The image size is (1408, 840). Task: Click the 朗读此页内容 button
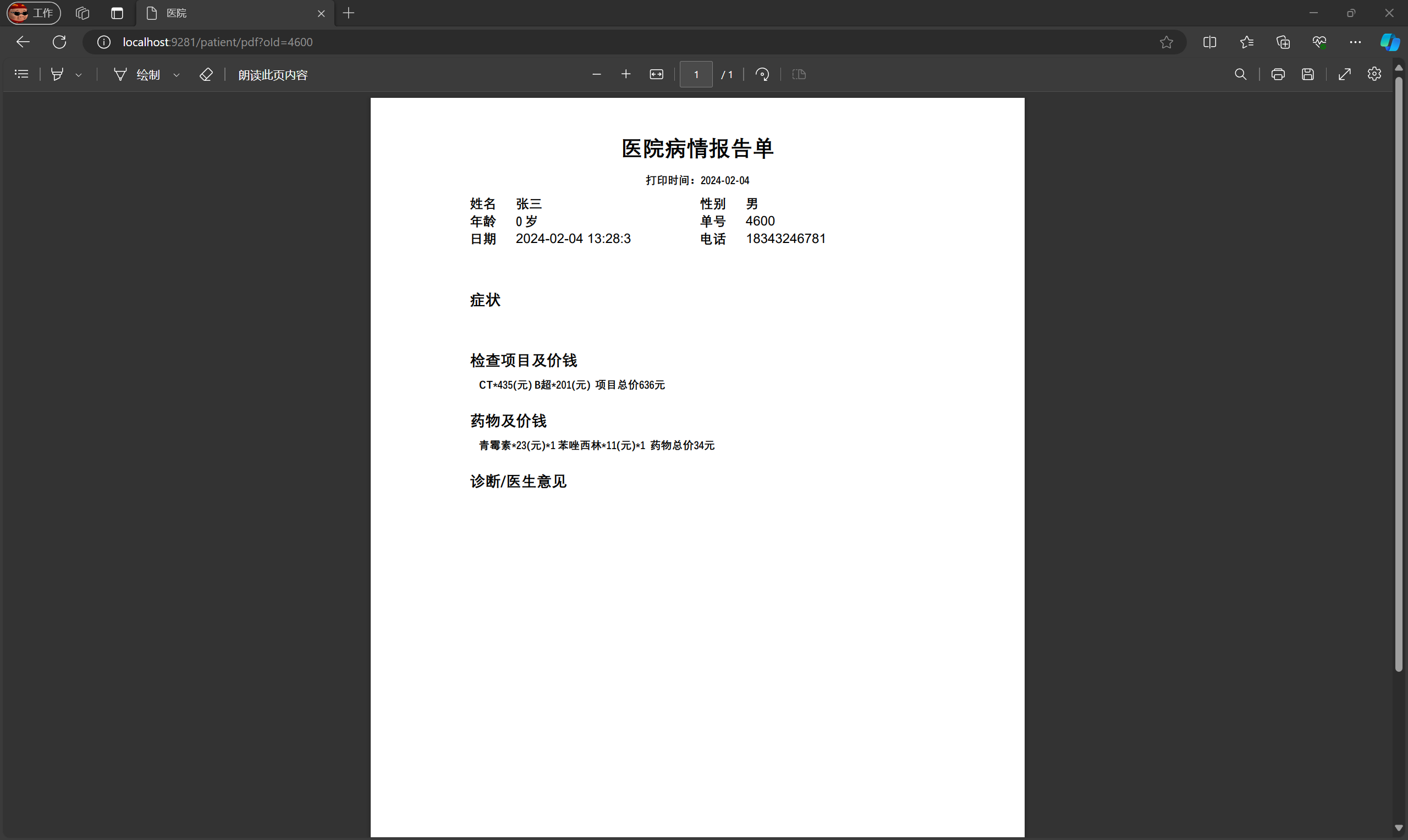(x=273, y=75)
